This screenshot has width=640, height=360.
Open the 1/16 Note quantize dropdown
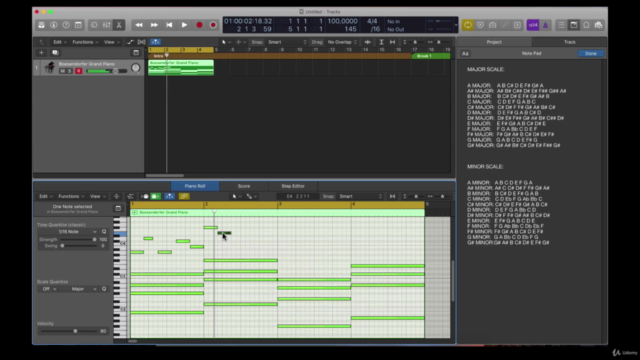pyautogui.click(x=73, y=232)
